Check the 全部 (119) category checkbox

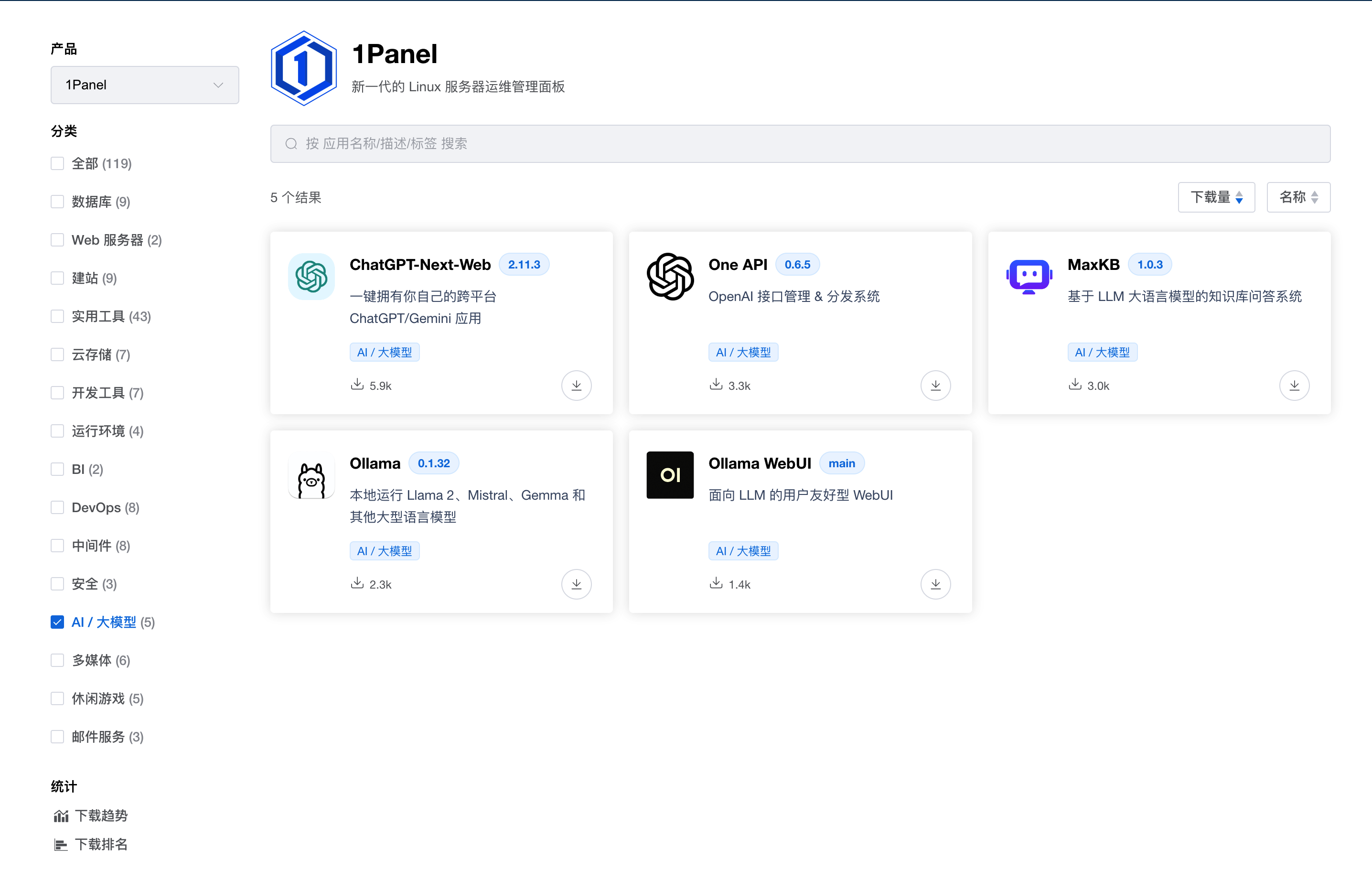[57, 163]
